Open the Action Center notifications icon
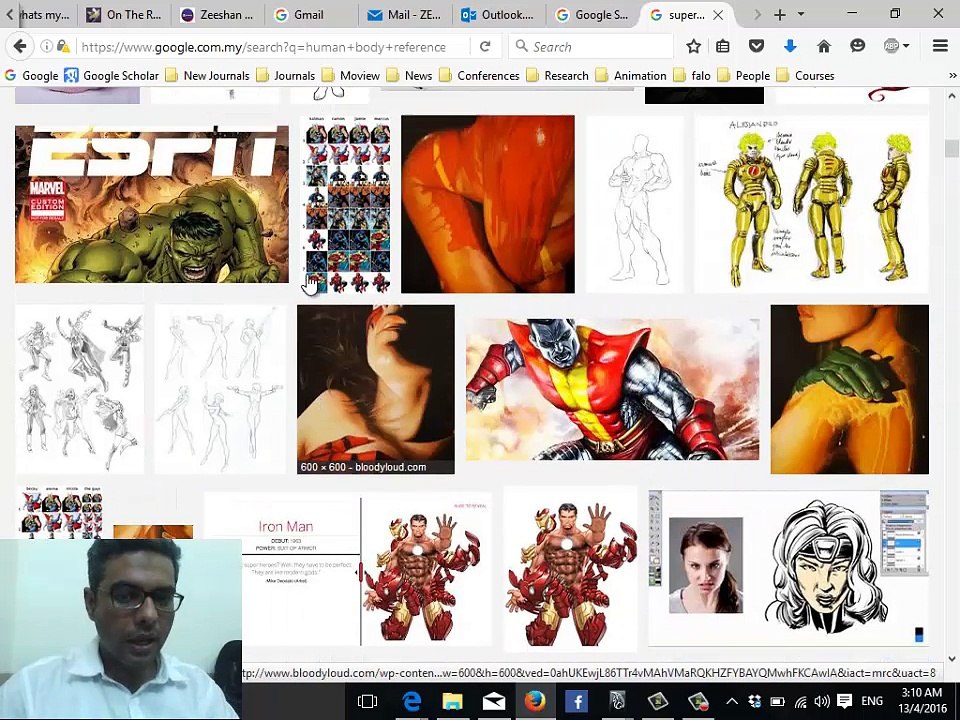Viewport: 960px width, 720px height. 844,701
